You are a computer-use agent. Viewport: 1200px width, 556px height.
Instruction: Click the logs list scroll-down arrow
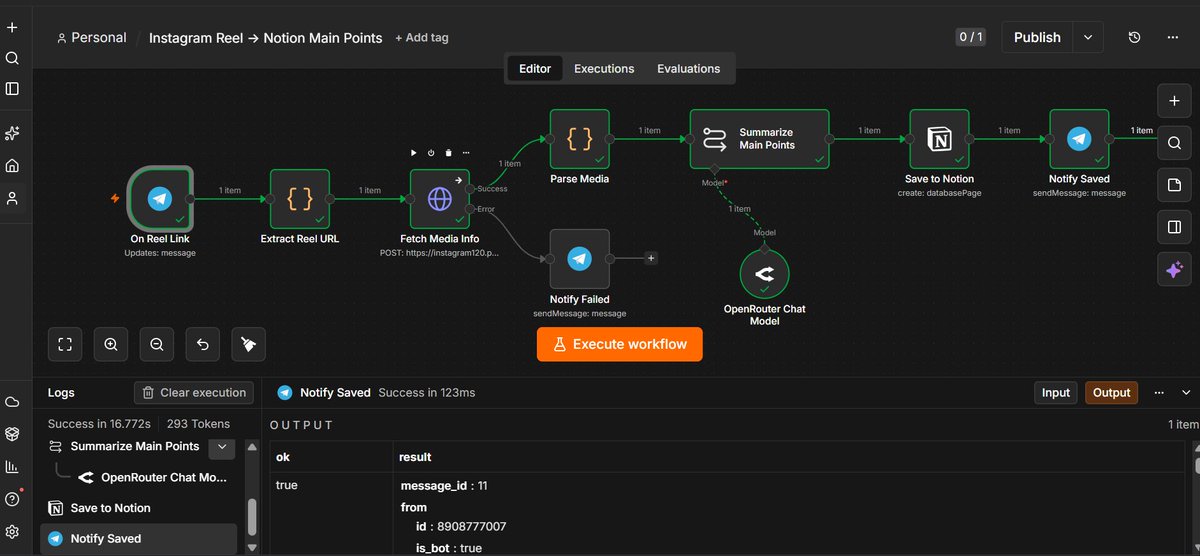tap(252, 548)
